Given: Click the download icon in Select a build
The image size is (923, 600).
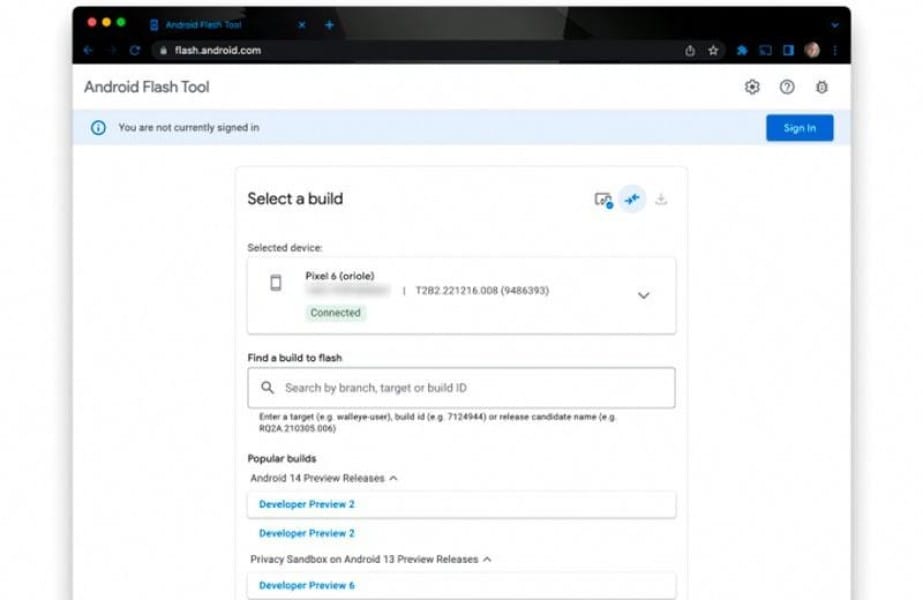Looking at the screenshot, I should click(661, 199).
